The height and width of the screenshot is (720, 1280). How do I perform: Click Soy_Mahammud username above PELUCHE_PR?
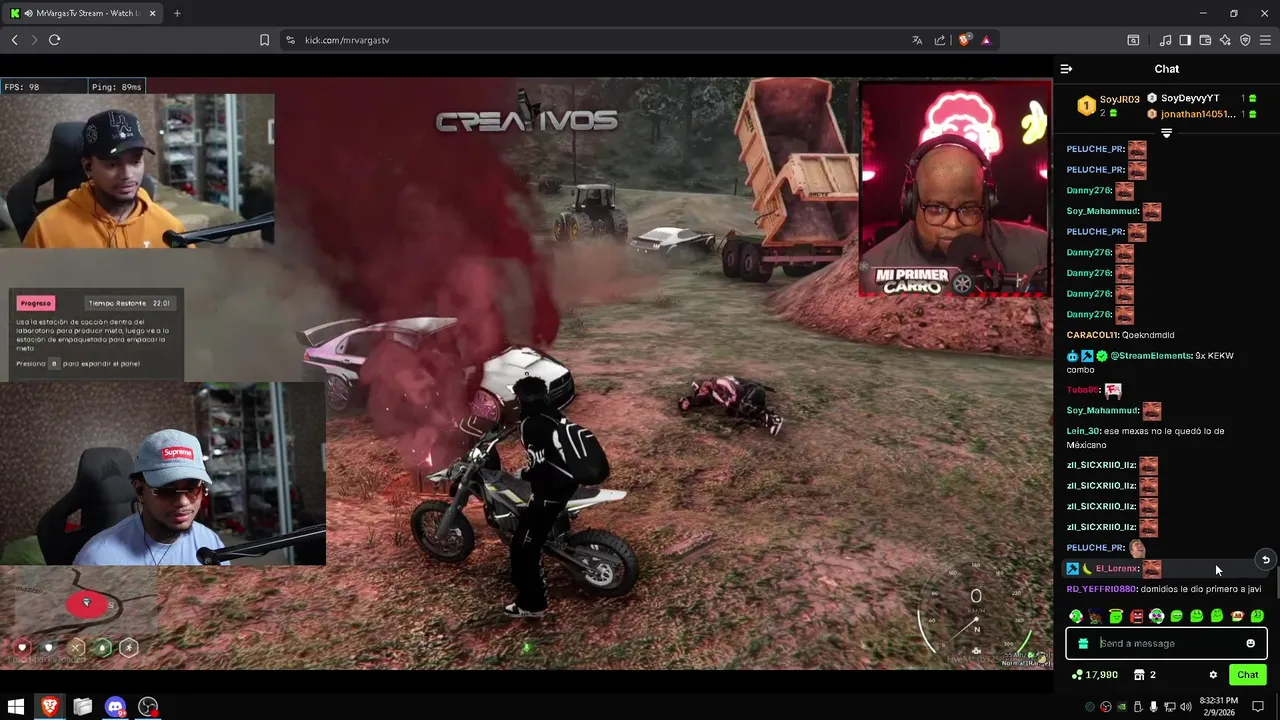click(1103, 211)
